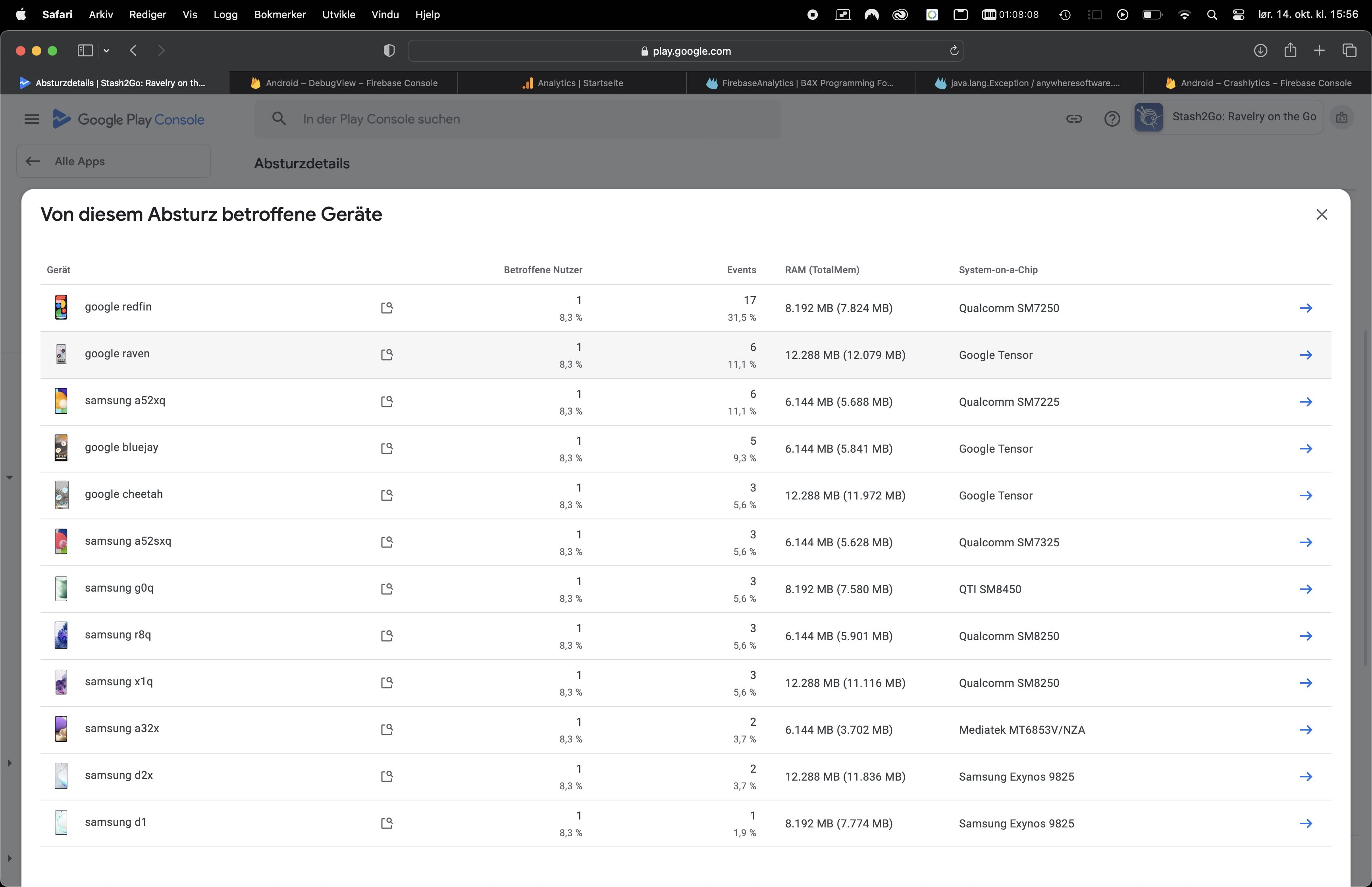Expand the collapsed left panel triangle
The height and width of the screenshot is (887, 1372).
(9, 763)
